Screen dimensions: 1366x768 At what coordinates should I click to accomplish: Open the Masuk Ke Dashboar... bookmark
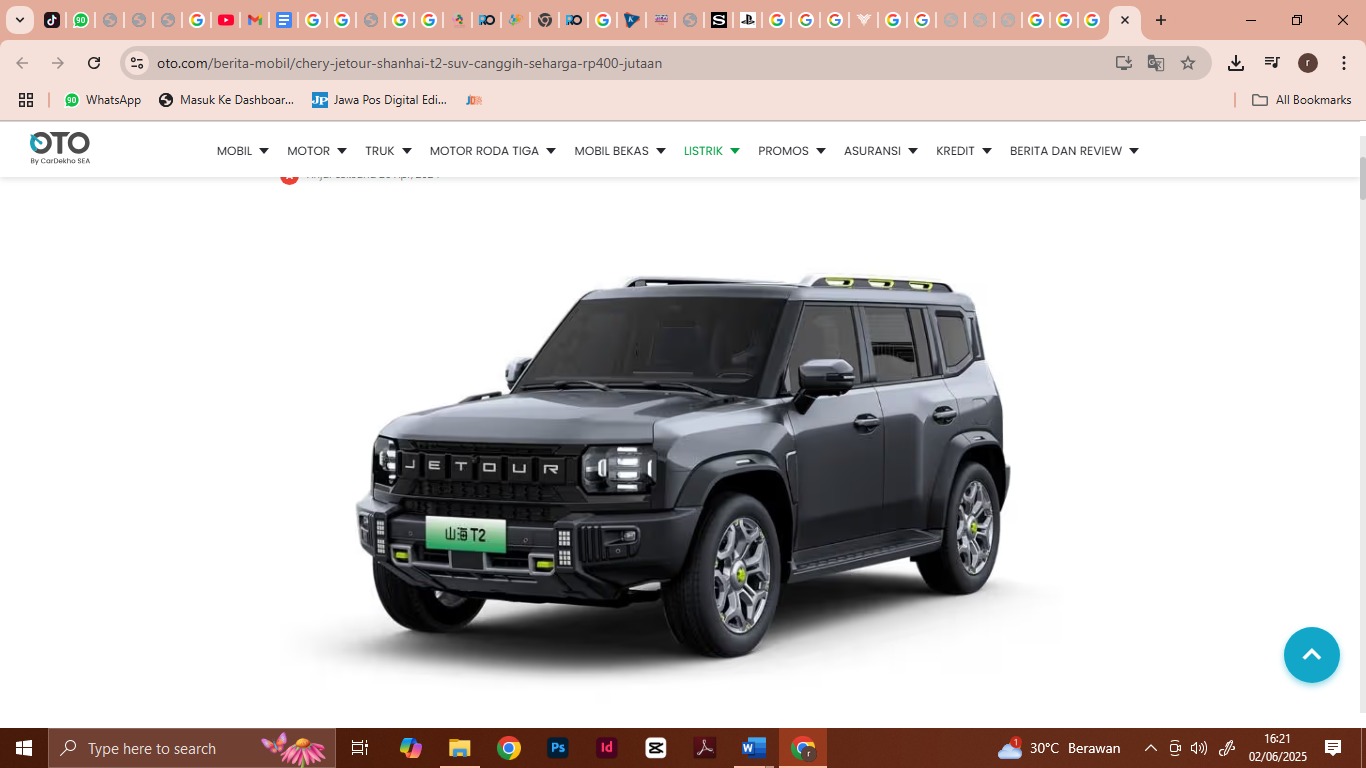[227, 100]
